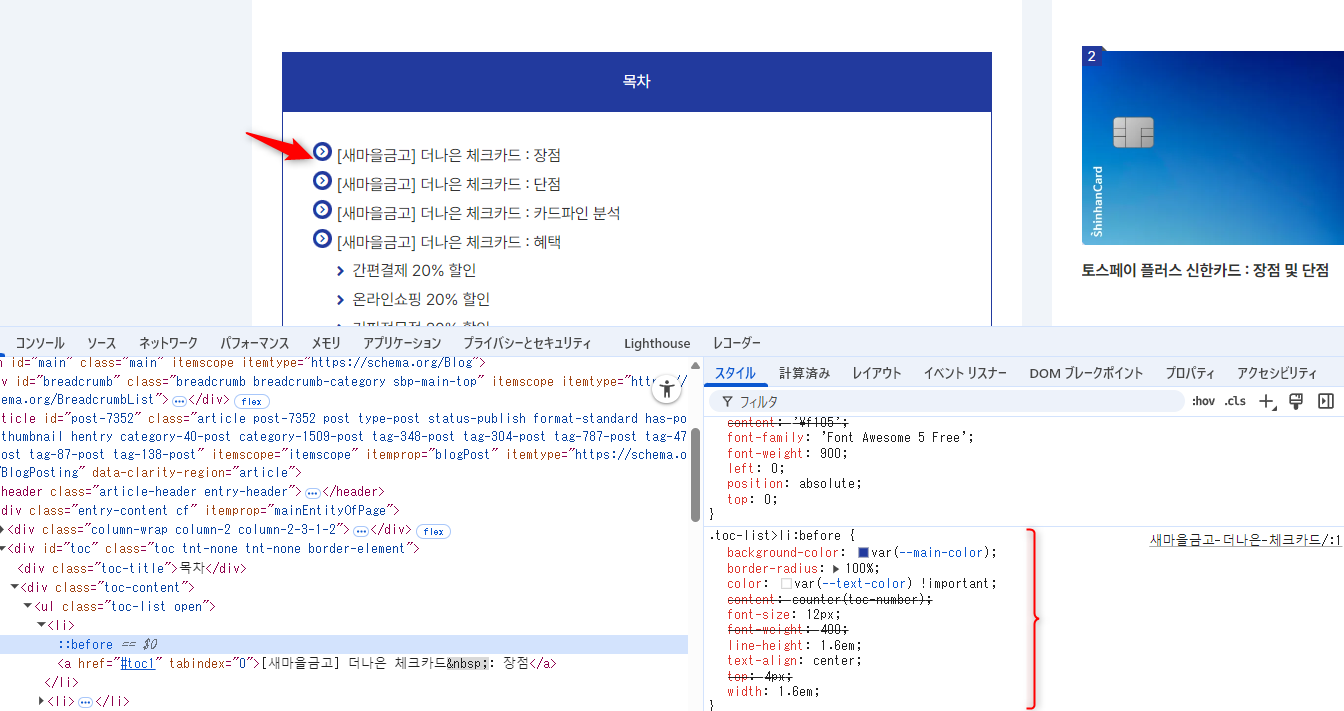Image resolution: width=1344 pixels, height=711 pixels.
Task: Select the イベント リスナー subtab
Action: coord(965,373)
